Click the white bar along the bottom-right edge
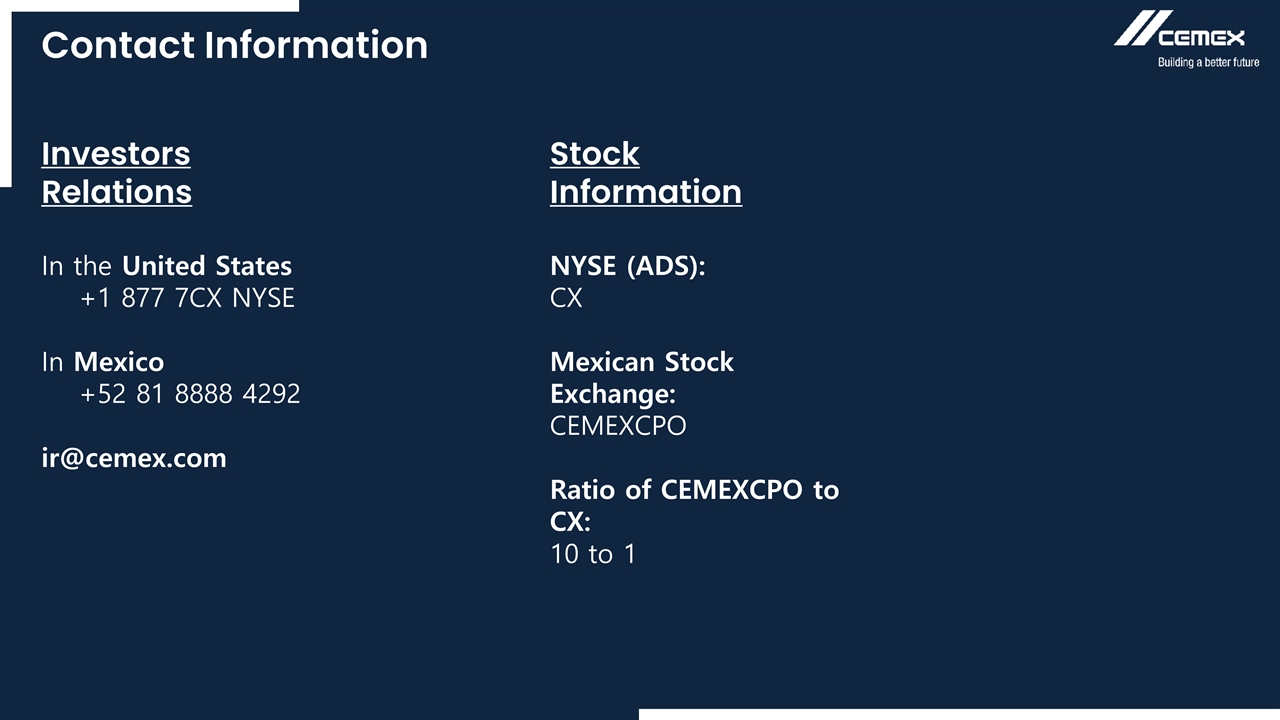The width and height of the screenshot is (1280, 720). click(x=958, y=714)
